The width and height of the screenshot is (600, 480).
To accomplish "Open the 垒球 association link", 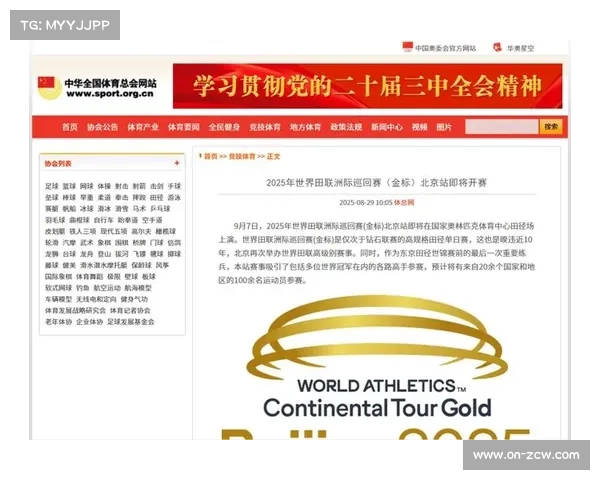I will pos(52,198).
